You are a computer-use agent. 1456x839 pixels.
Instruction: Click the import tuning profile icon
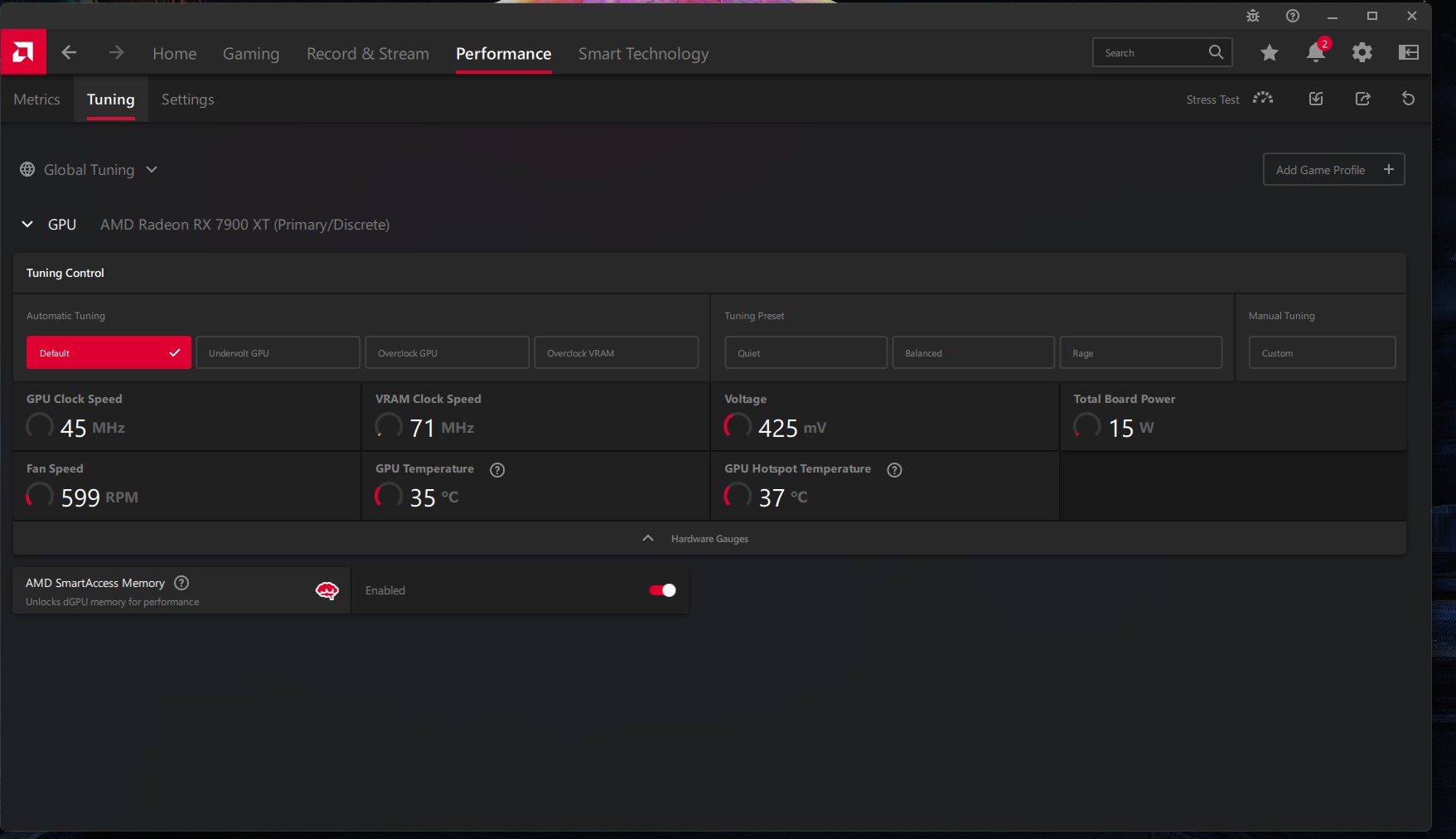coord(1315,99)
